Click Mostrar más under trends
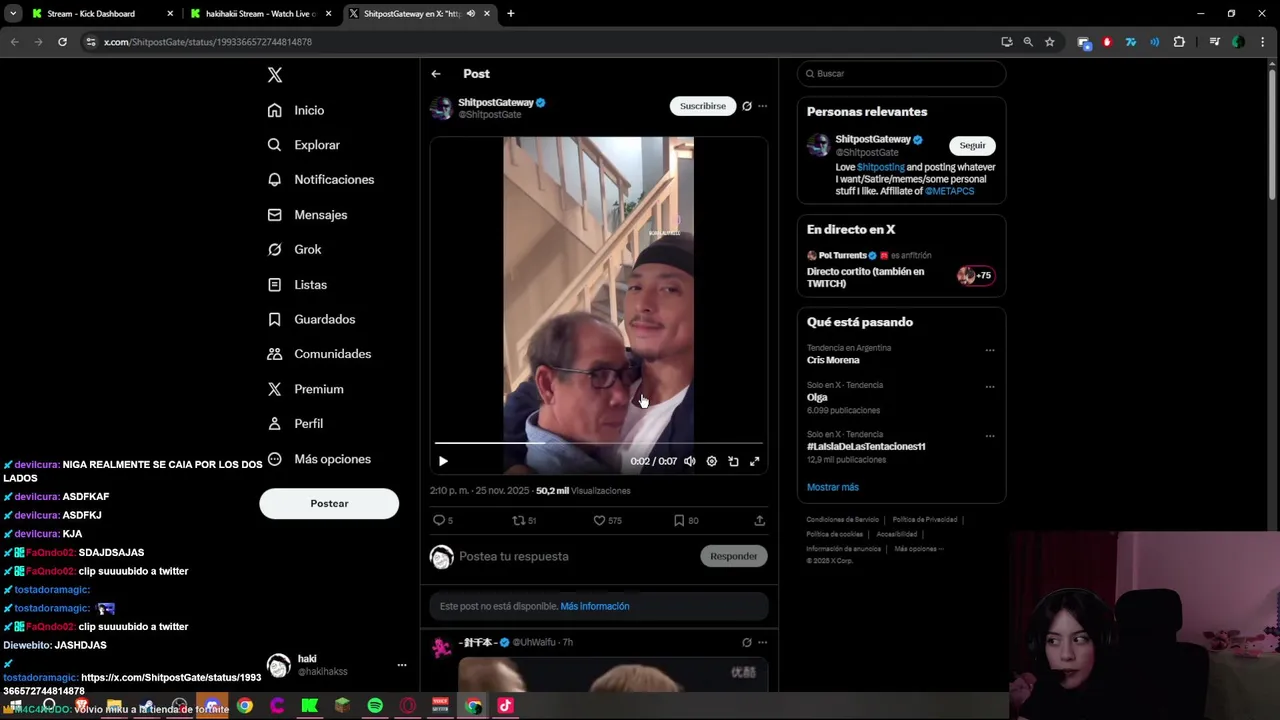Image resolution: width=1280 pixels, height=720 pixels. (833, 487)
